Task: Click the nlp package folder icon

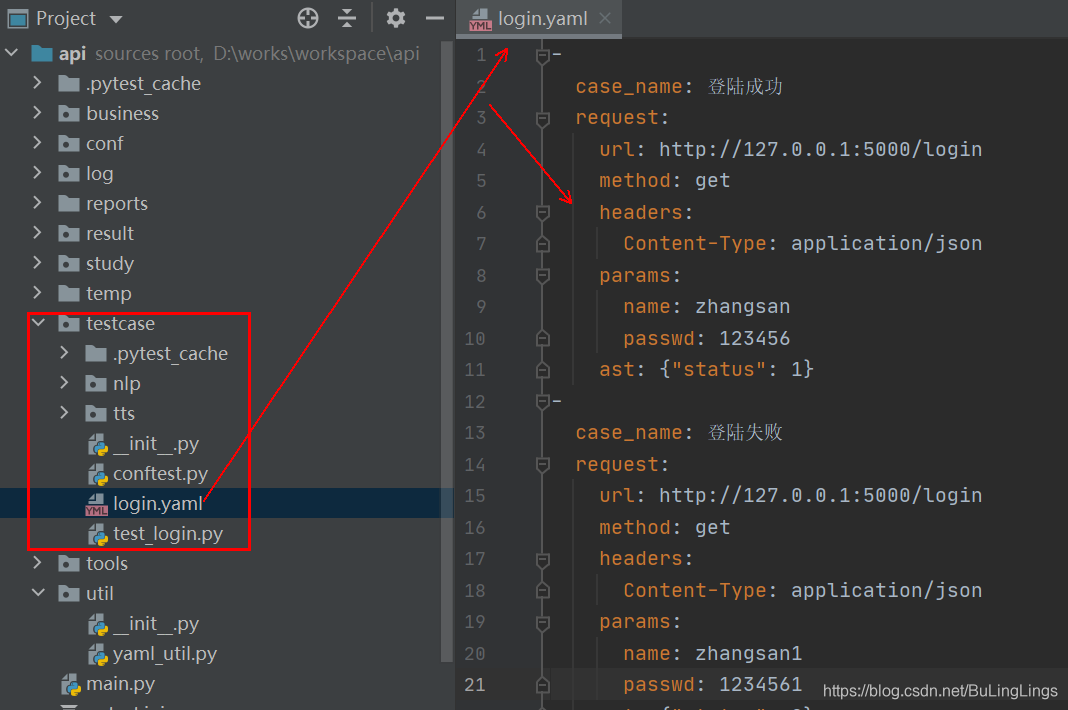Action: tap(96, 383)
